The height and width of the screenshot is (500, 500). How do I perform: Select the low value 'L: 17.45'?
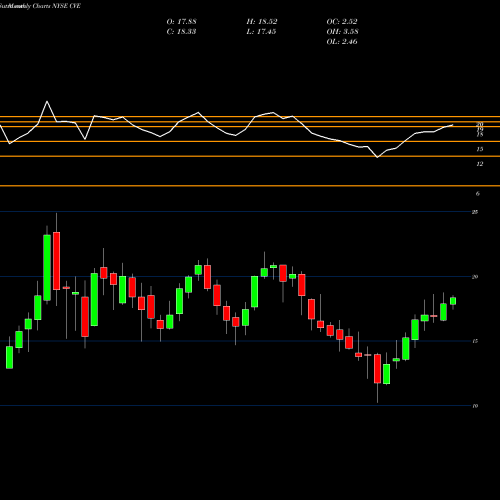(x=261, y=32)
